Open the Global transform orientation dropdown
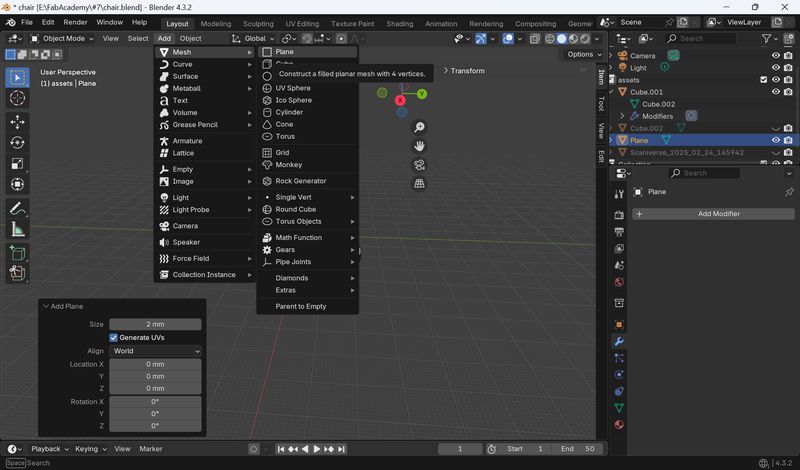The height and width of the screenshot is (470, 800). click(x=253, y=39)
